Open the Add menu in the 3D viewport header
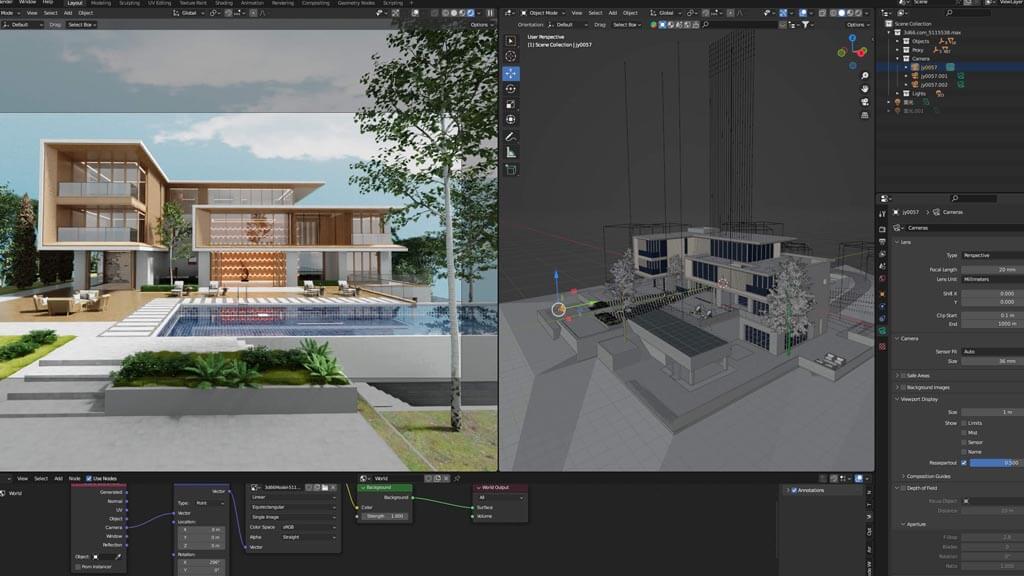1024x576 pixels. pyautogui.click(x=612, y=13)
